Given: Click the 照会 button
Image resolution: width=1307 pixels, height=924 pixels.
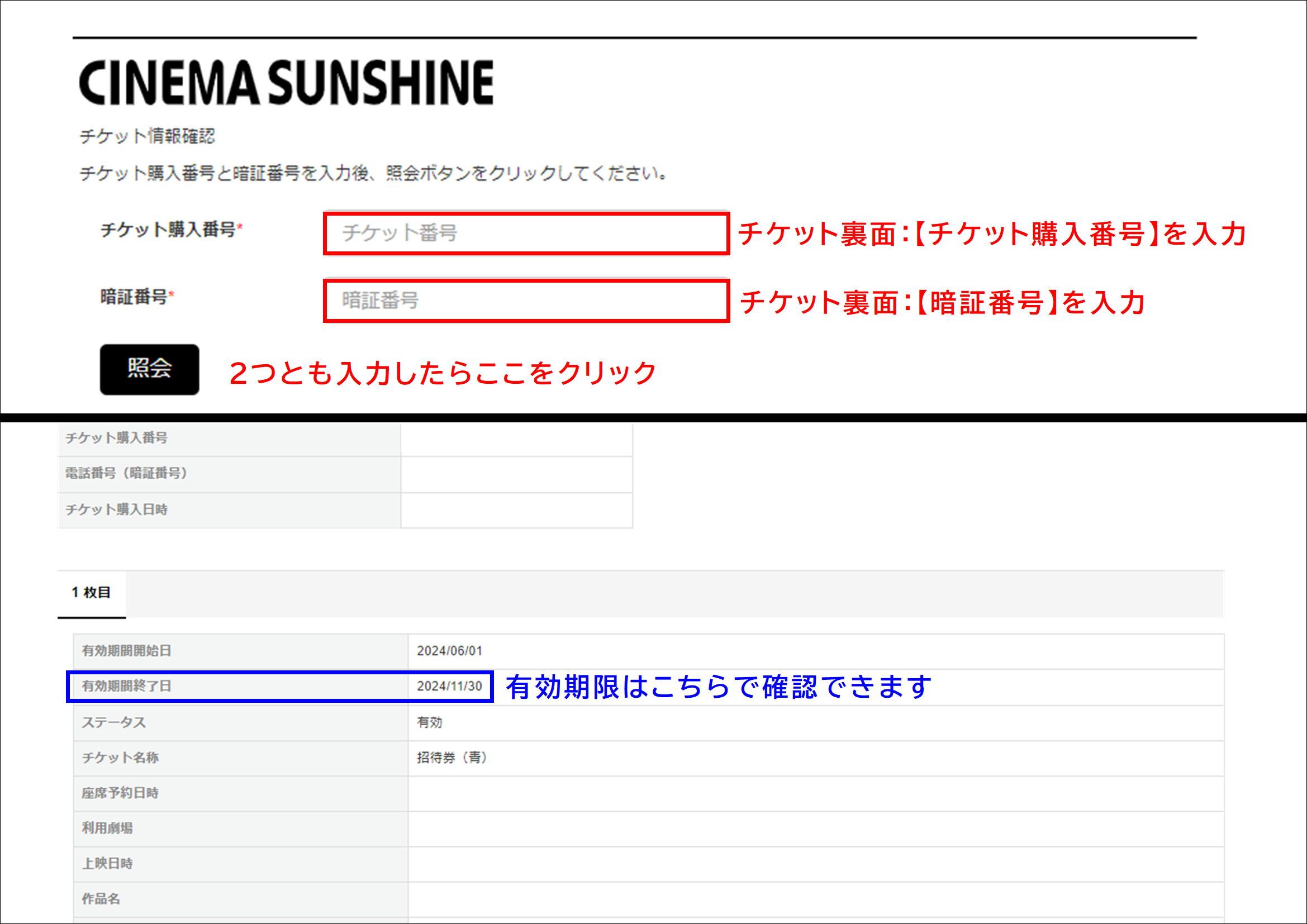Looking at the screenshot, I should (150, 369).
